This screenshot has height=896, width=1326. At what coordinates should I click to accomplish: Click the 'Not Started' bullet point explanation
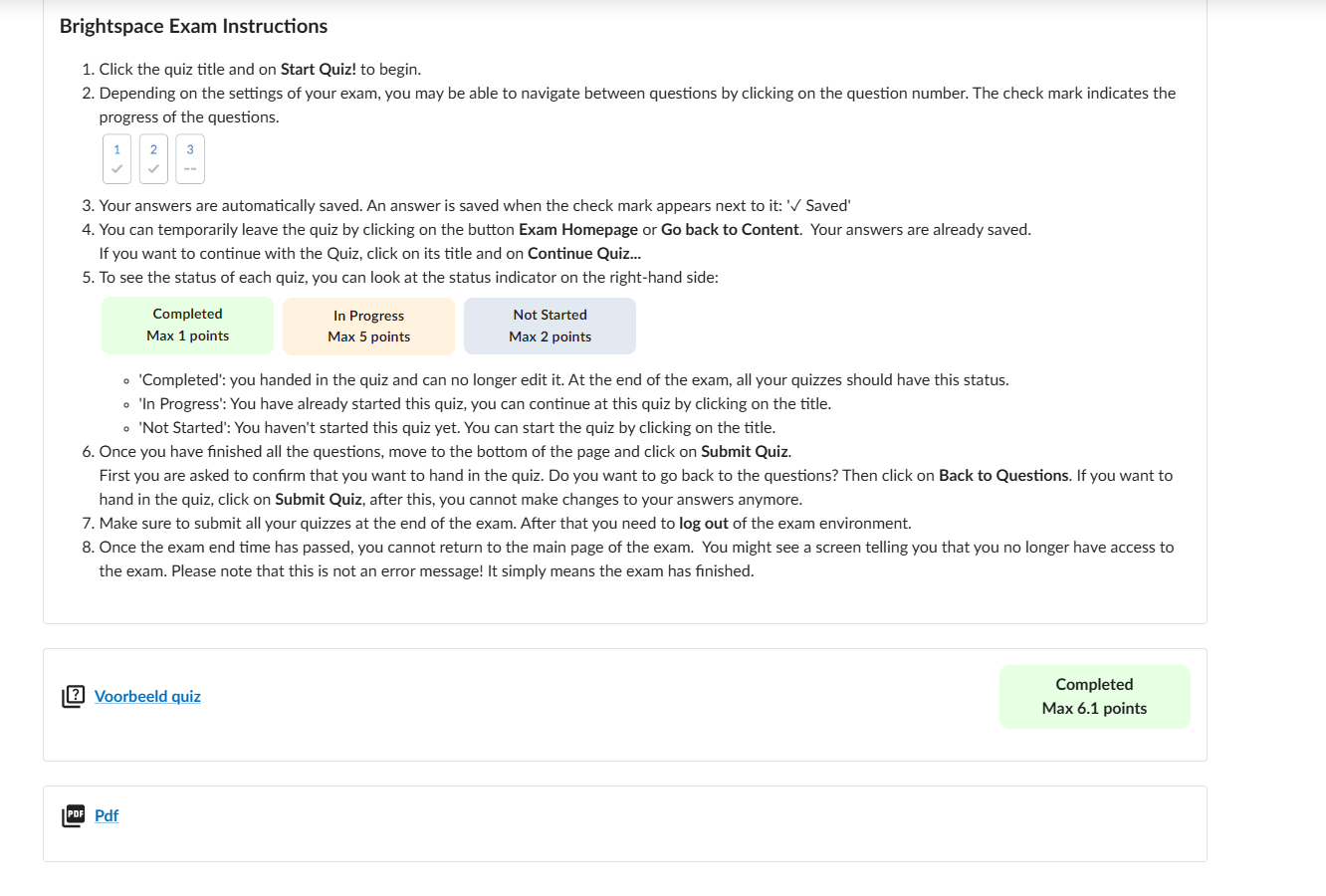click(x=457, y=427)
